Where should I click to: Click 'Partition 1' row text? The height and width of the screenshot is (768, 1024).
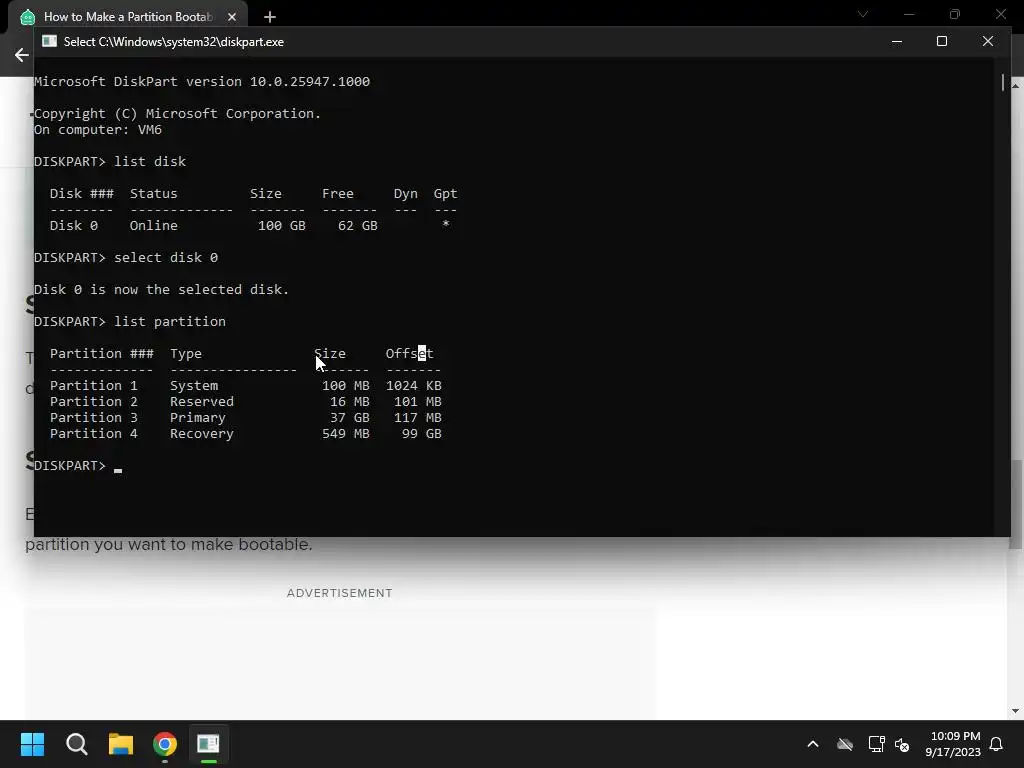[93, 385]
